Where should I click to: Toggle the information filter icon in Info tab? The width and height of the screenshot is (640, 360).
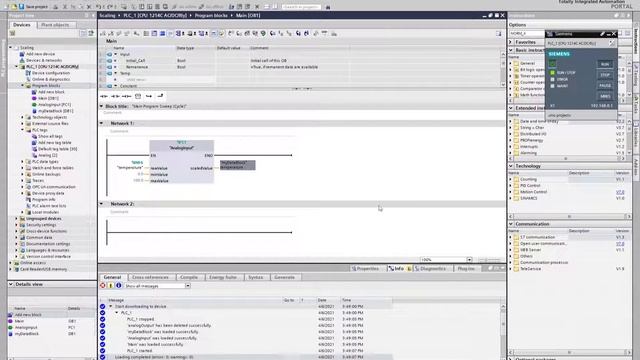tap(118, 286)
